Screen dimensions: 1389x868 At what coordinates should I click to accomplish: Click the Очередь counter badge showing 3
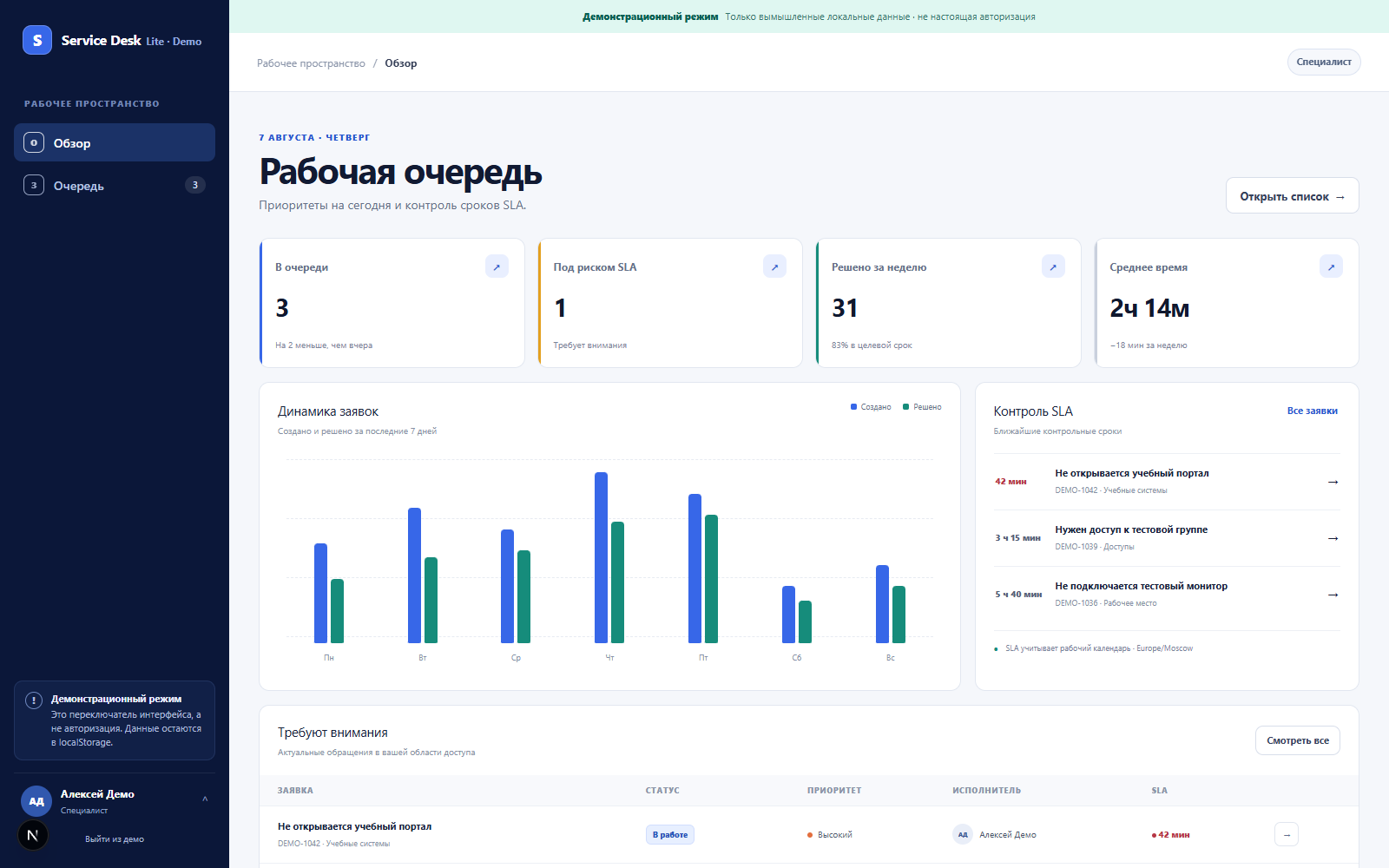click(x=195, y=185)
